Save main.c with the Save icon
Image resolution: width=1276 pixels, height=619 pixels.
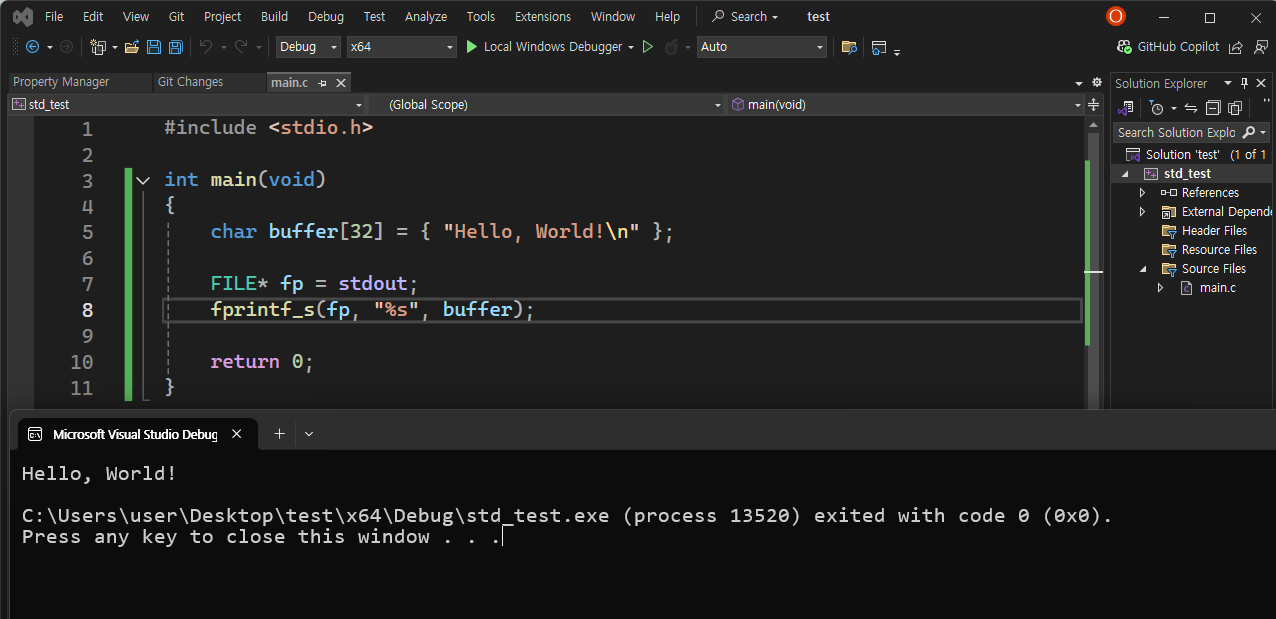[154, 47]
